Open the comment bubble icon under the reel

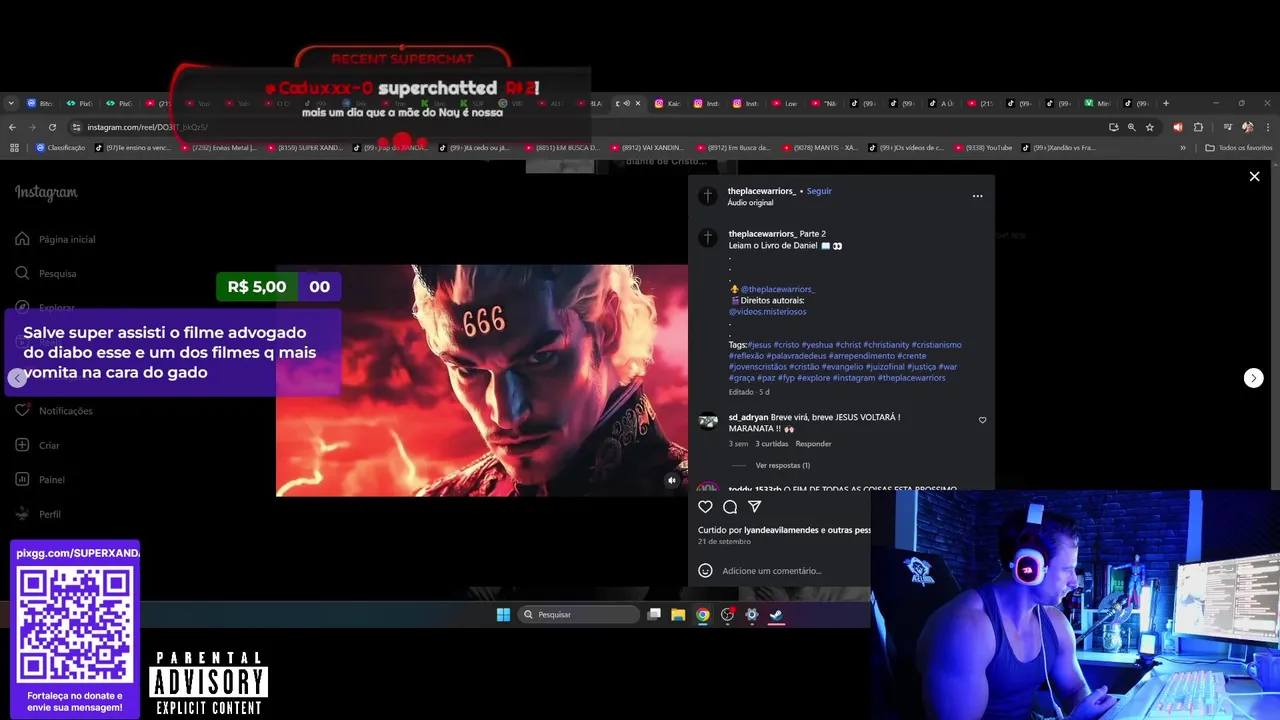(x=730, y=507)
